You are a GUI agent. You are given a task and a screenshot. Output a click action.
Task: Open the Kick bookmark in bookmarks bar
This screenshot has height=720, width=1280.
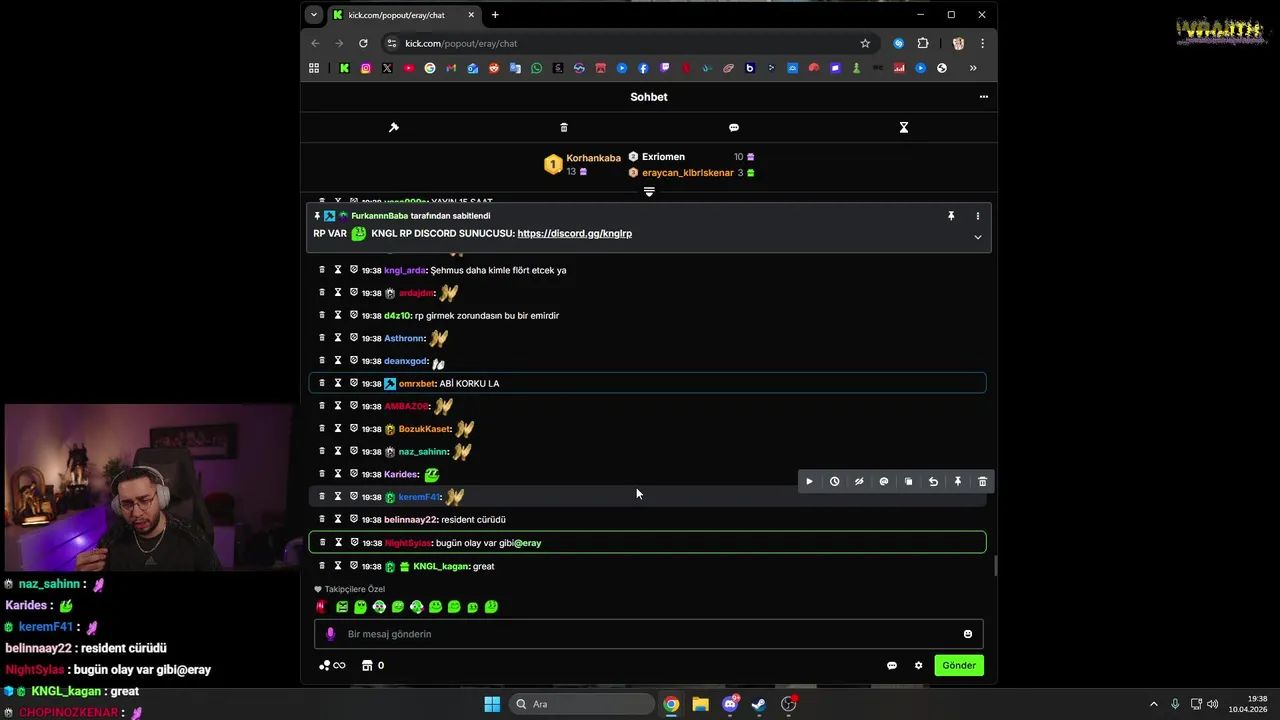344,68
